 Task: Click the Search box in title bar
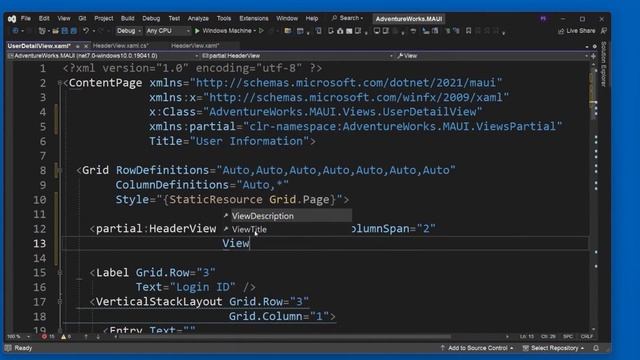tap(347, 18)
